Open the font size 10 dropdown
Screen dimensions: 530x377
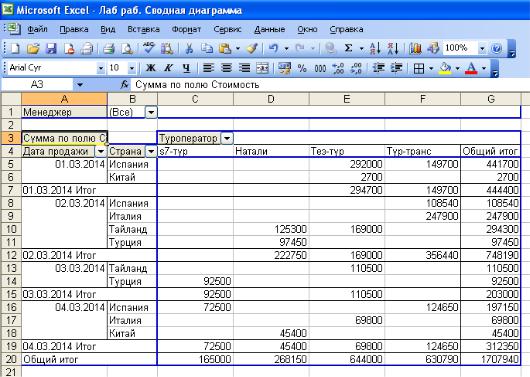click(x=132, y=68)
